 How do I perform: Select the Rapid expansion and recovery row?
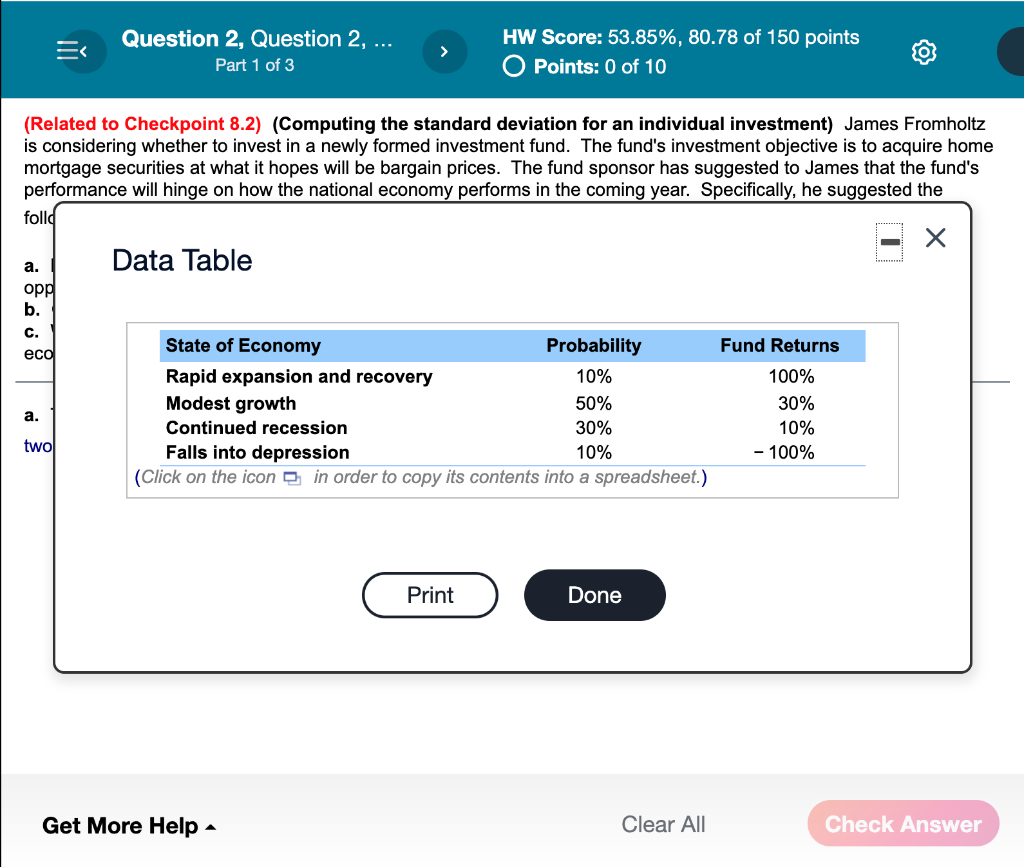point(300,377)
